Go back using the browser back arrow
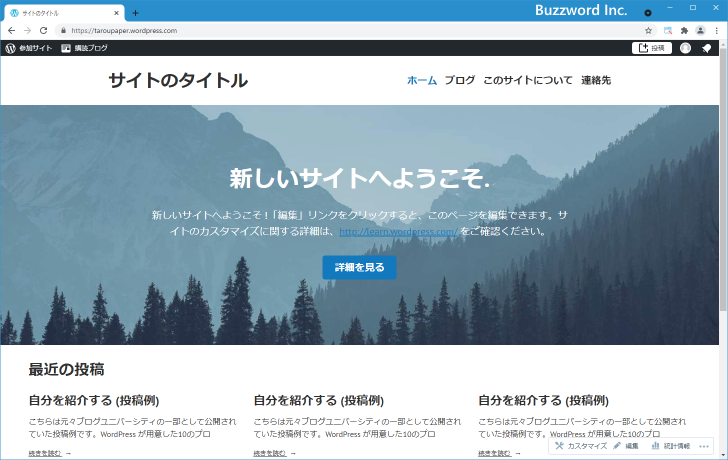Viewport: 728px width, 460px height. 12,31
